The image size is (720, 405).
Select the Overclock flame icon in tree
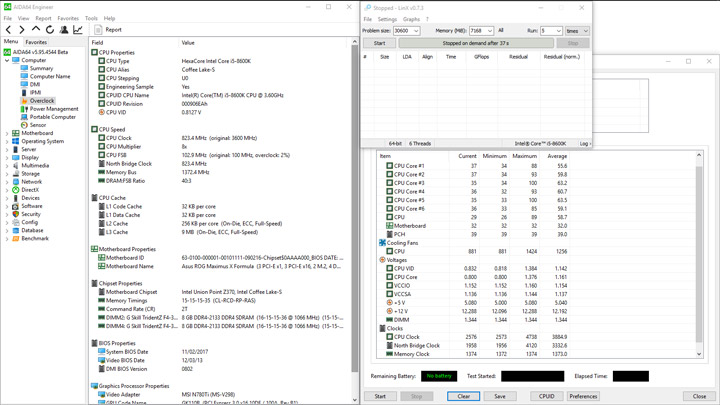pos(24,101)
